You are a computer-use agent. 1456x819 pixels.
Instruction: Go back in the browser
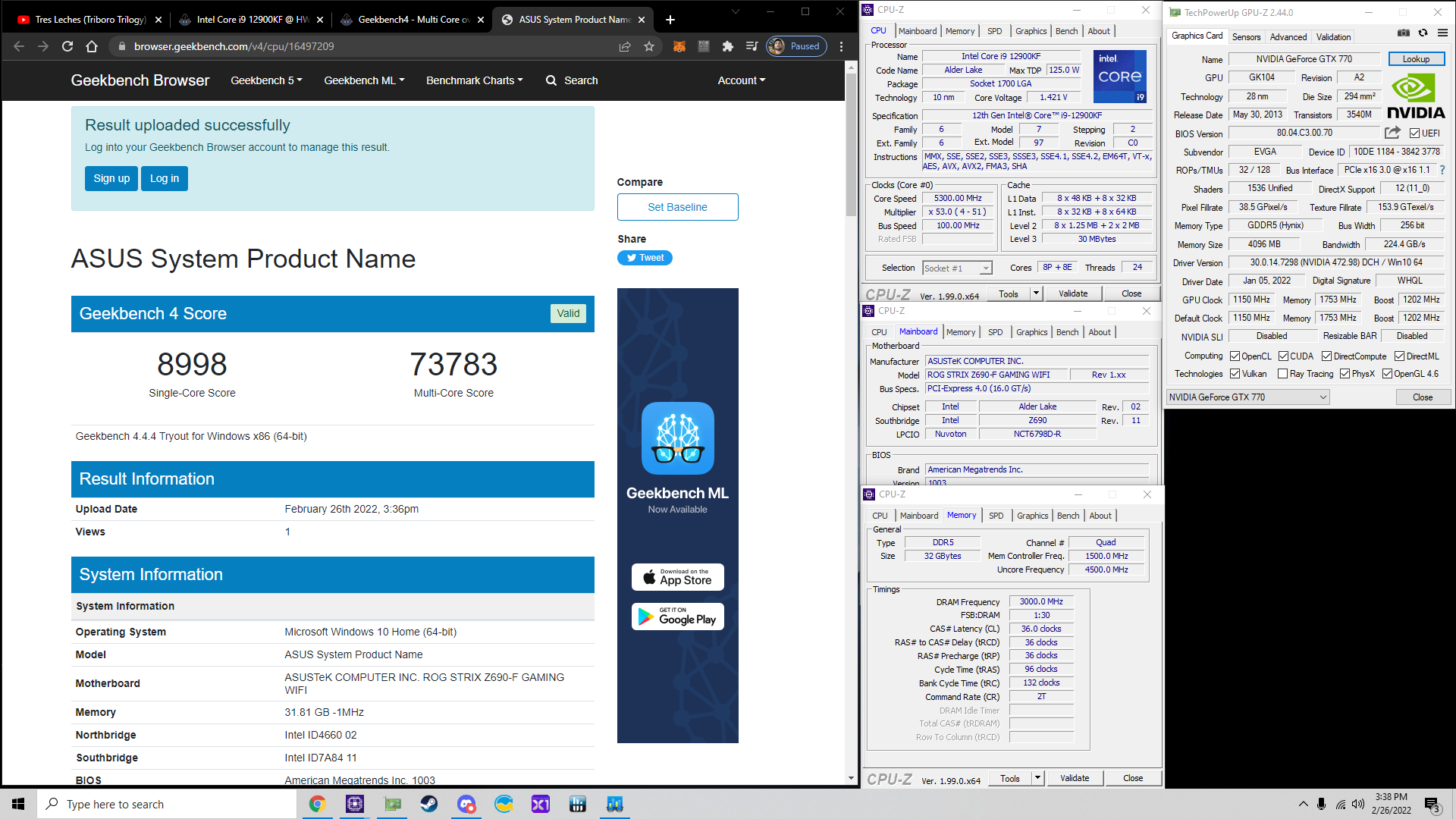coord(19,46)
